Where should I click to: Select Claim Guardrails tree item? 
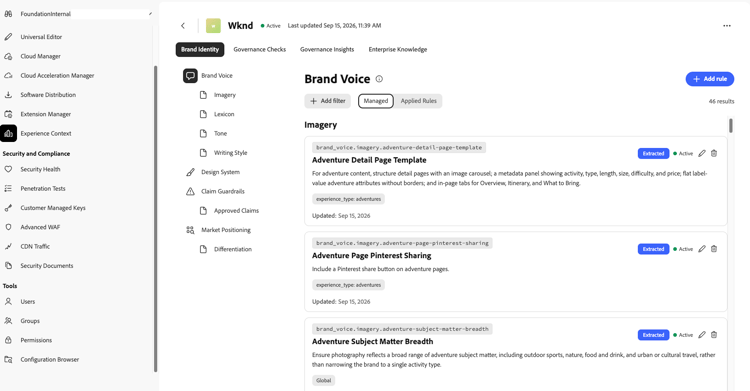click(x=222, y=191)
